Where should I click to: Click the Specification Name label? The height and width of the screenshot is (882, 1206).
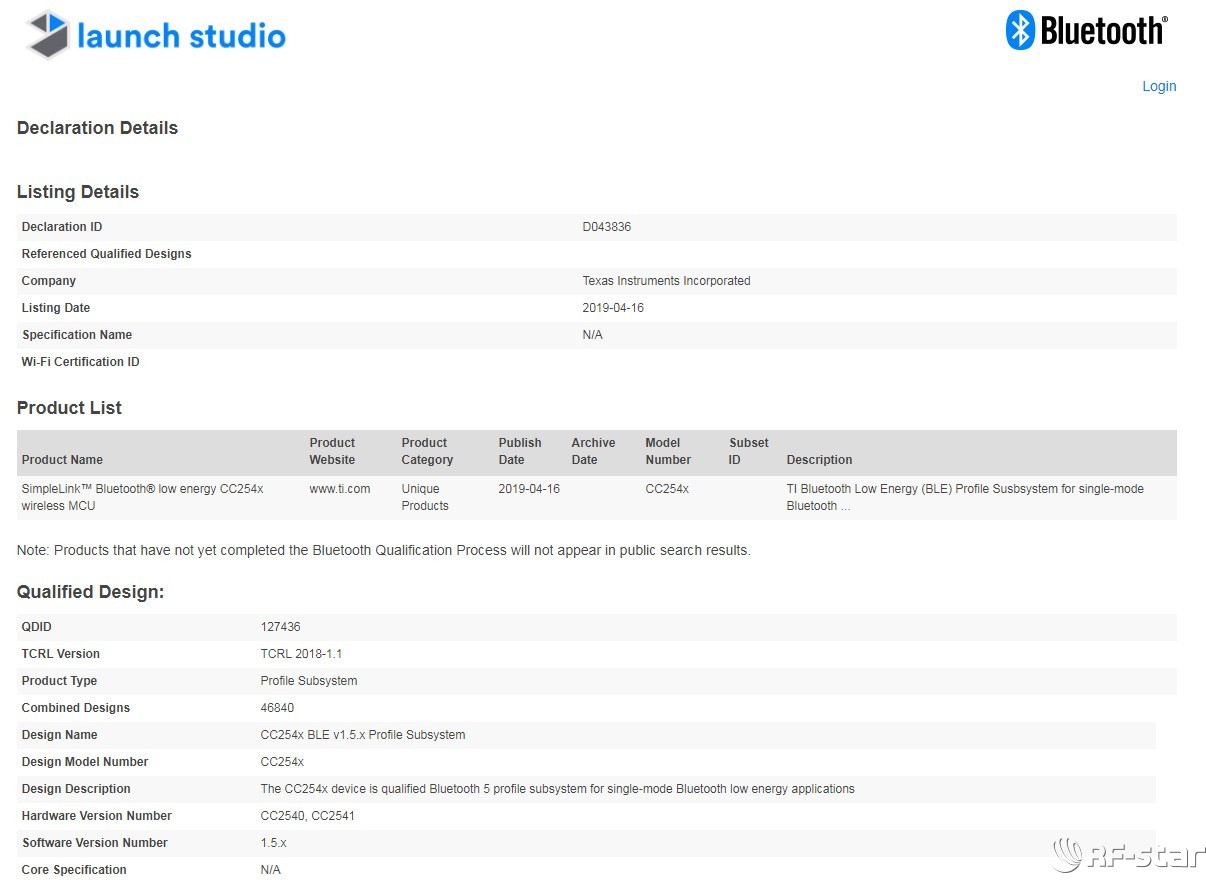pyautogui.click(x=77, y=335)
